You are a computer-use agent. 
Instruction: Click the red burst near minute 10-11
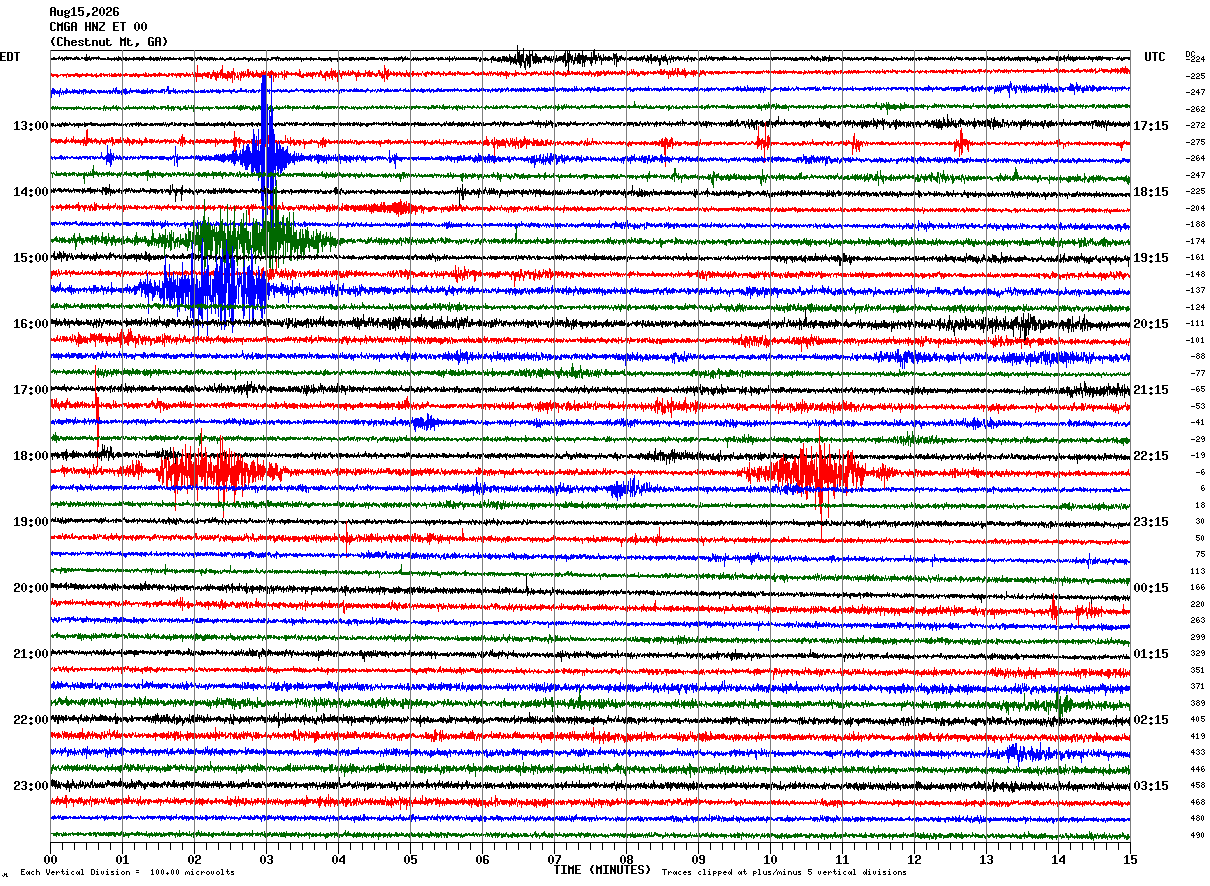point(819,471)
